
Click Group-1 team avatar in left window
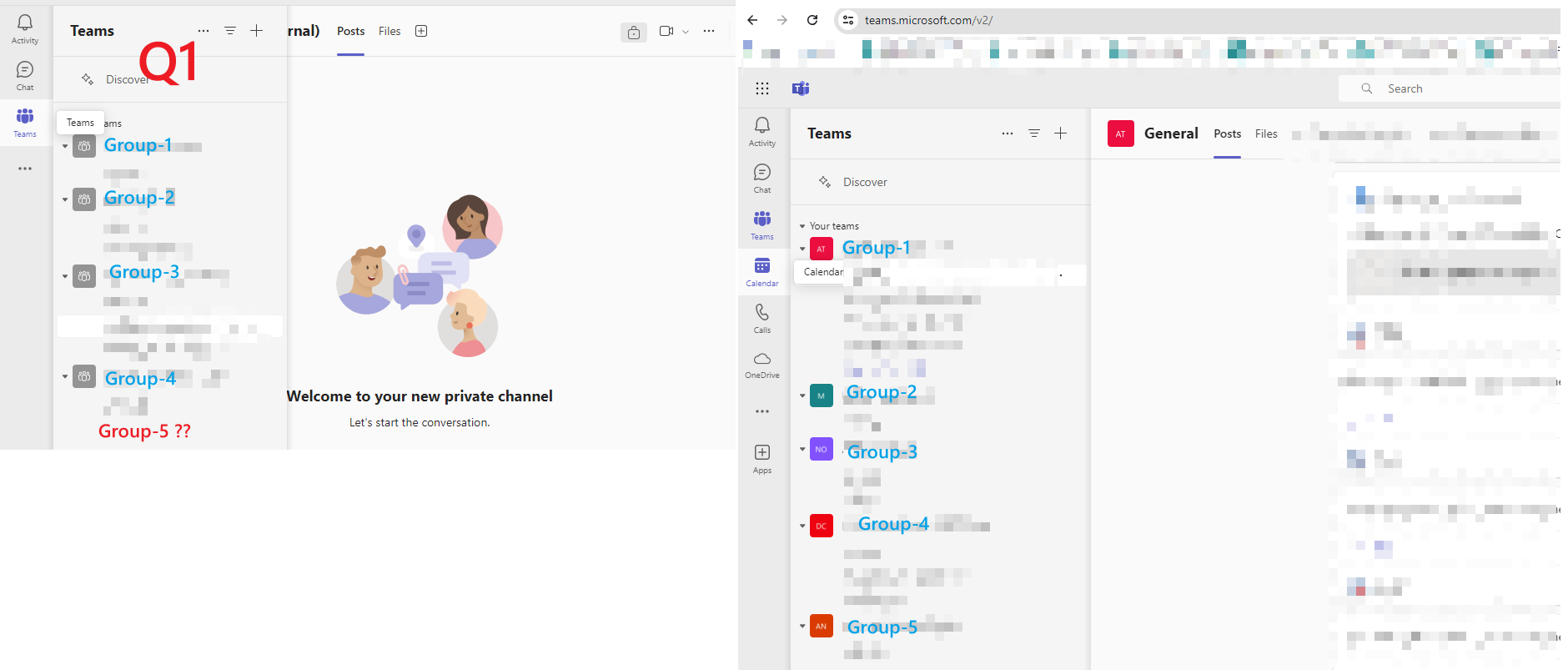coord(84,146)
